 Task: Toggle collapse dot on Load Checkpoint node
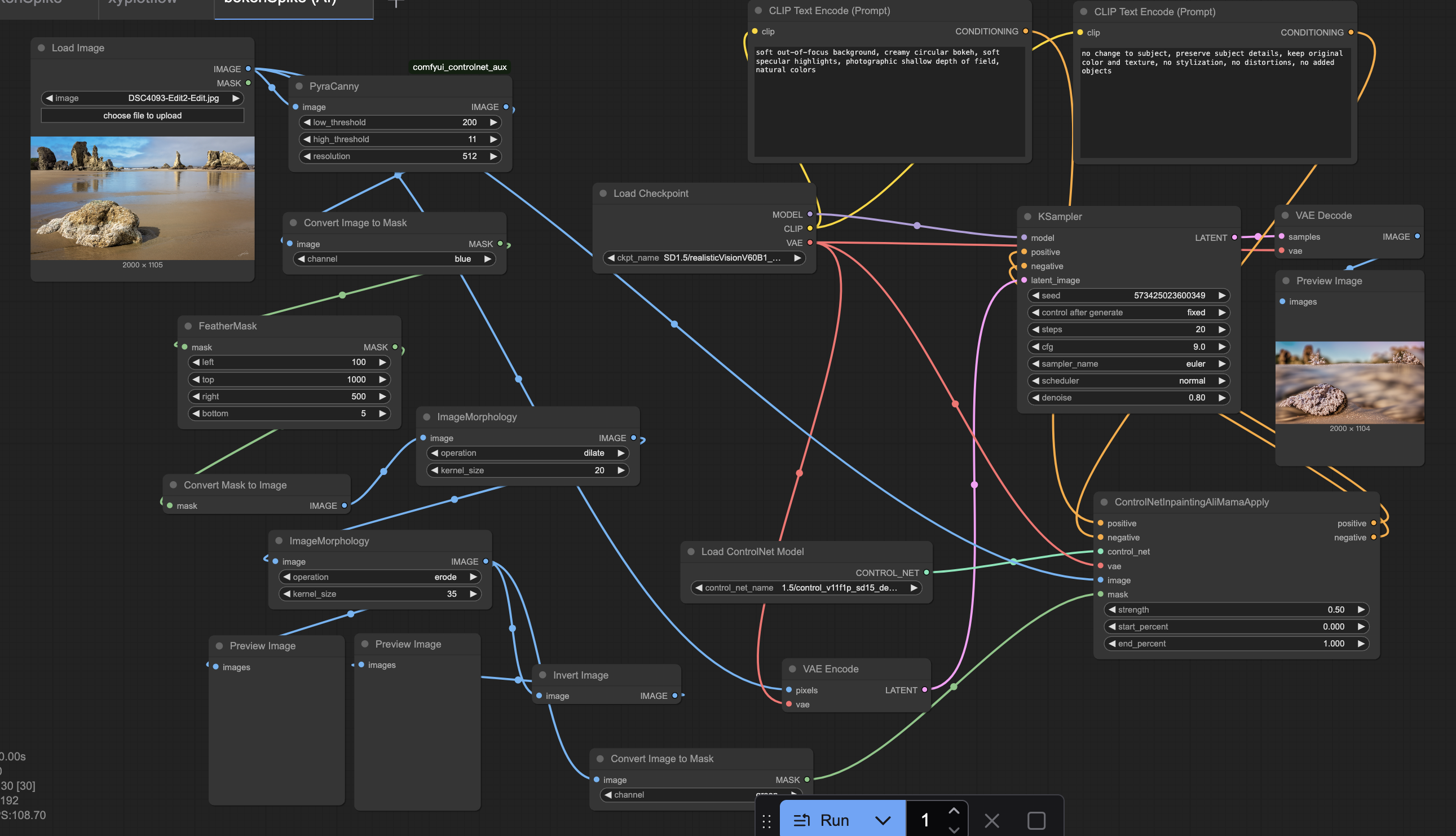click(603, 193)
